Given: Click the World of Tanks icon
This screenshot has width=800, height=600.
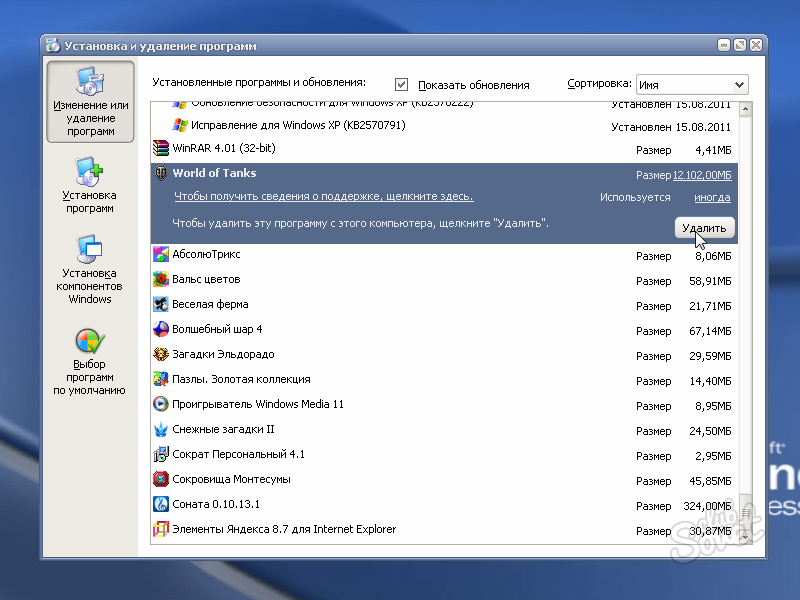Looking at the screenshot, I should coord(161,174).
